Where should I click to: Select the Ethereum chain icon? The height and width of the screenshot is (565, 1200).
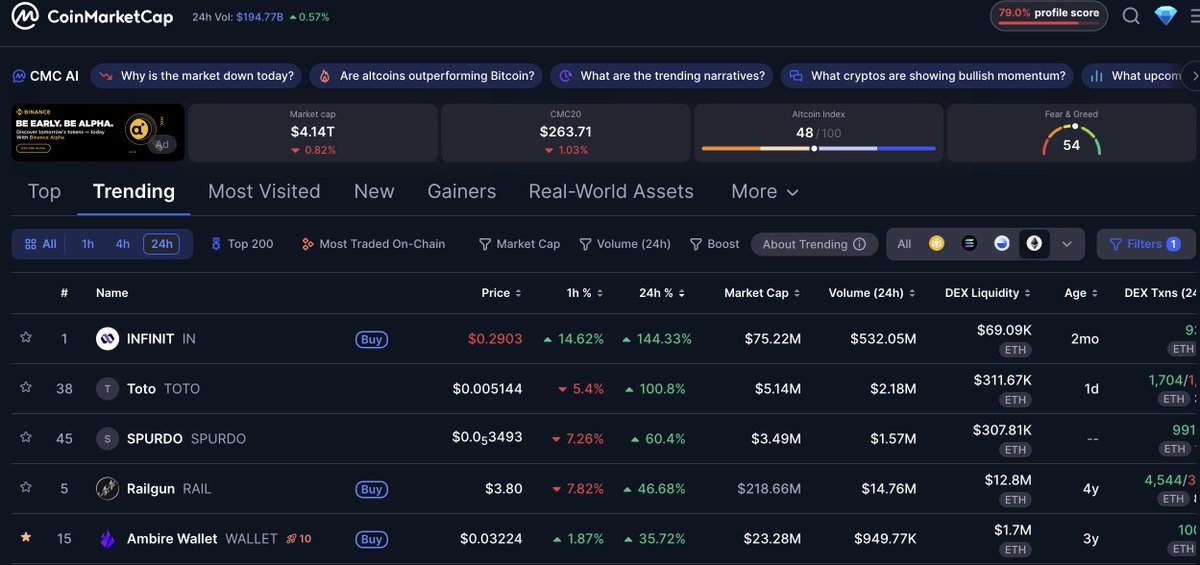tap(1034, 244)
